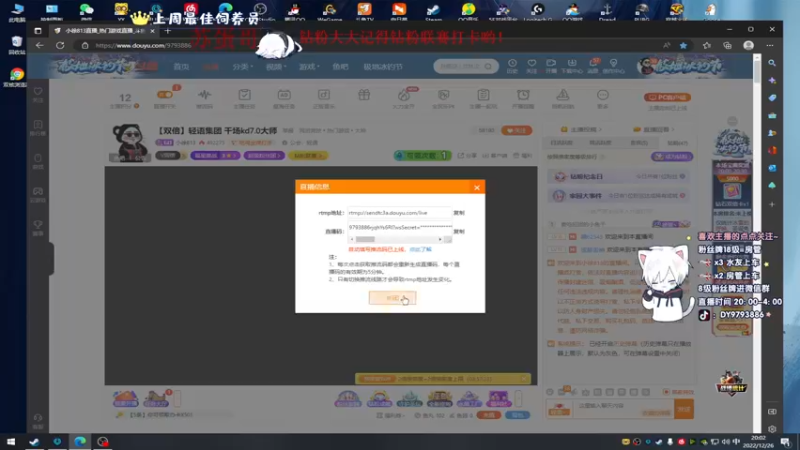Click the stream key horizontal scrollbar thumb

pos(365,239)
